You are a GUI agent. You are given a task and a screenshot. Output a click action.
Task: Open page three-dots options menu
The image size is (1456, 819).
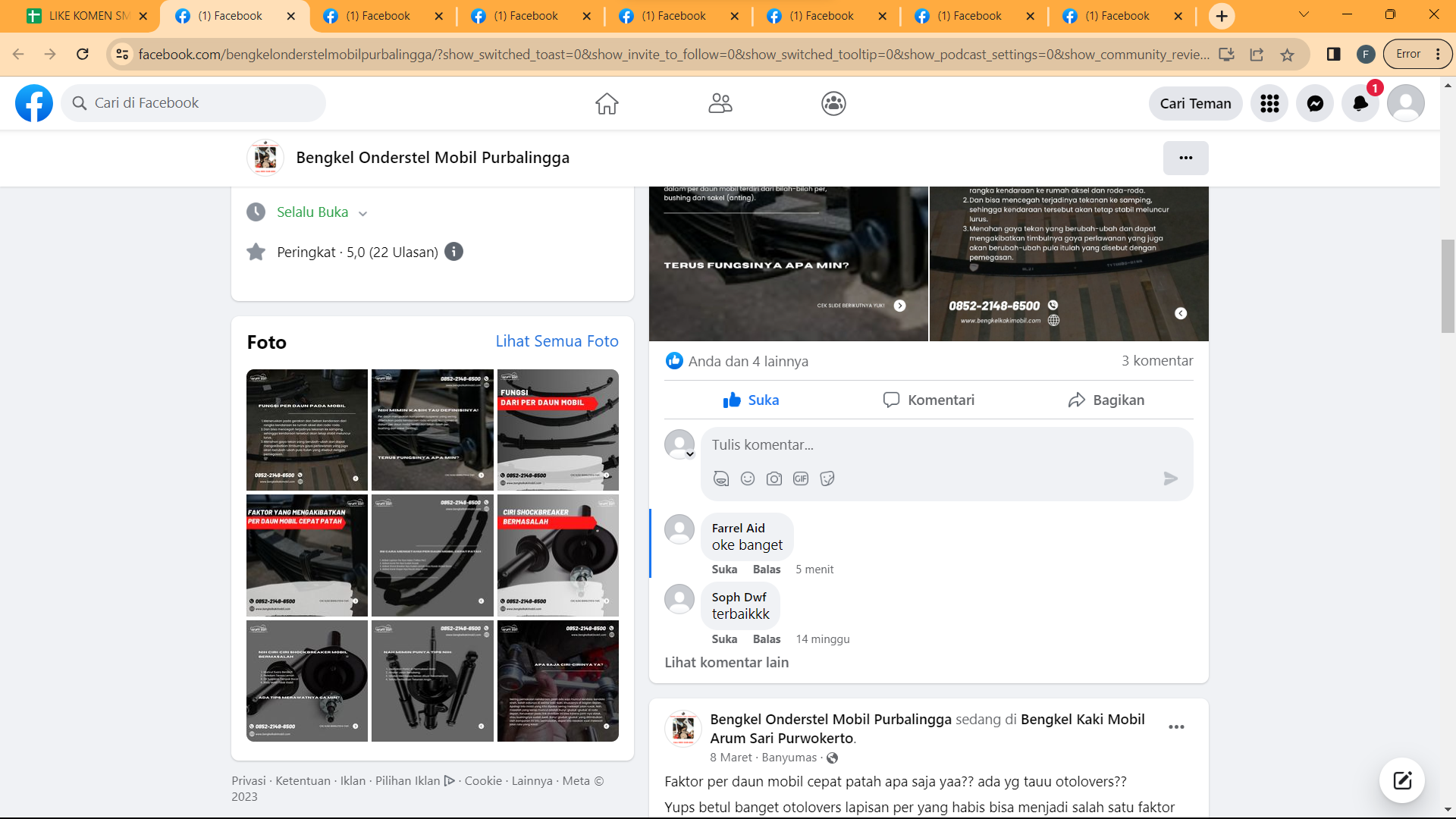1185,158
